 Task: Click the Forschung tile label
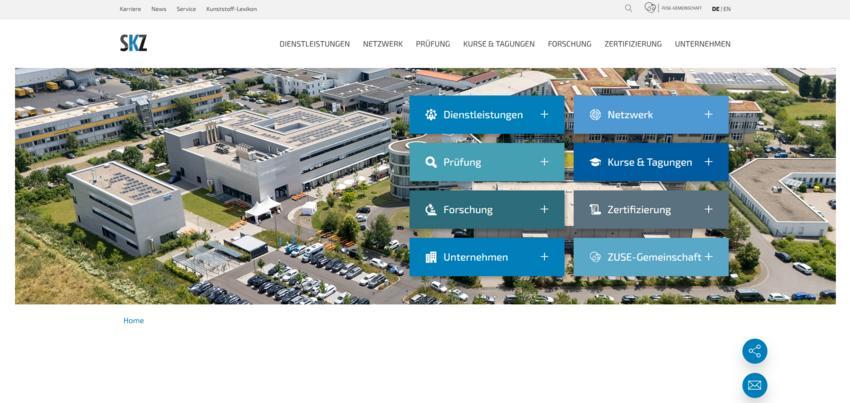coord(468,209)
